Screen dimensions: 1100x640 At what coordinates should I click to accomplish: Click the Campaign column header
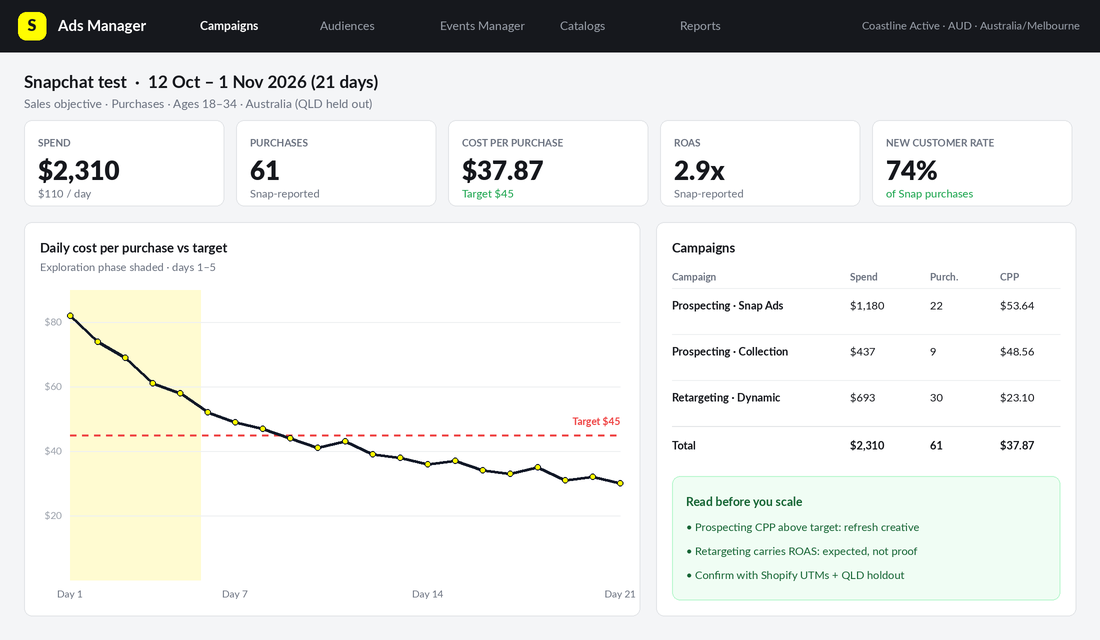[x=694, y=276]
